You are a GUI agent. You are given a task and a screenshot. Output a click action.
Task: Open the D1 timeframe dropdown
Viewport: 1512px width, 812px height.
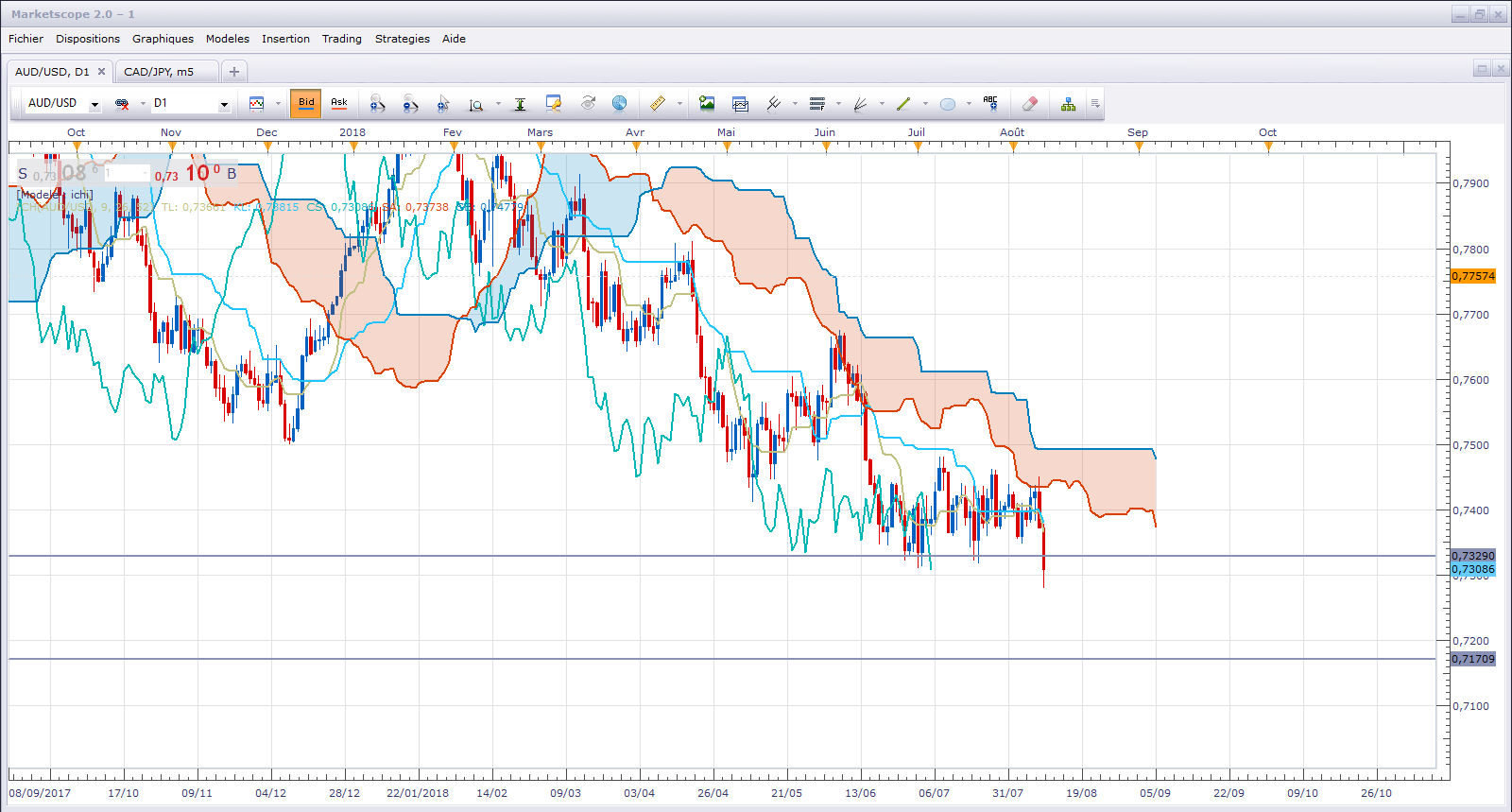tap(224, 104)
